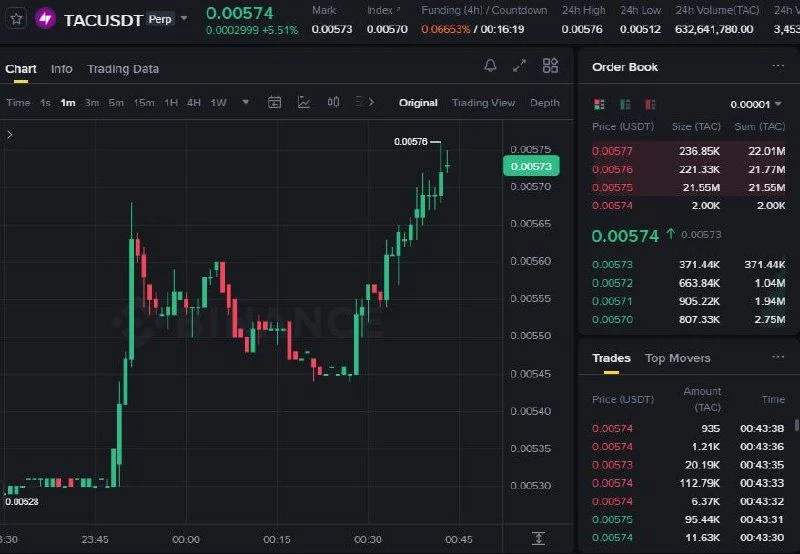Switch to the Info tab
800x554 pixels.
[x=62, y=69]
